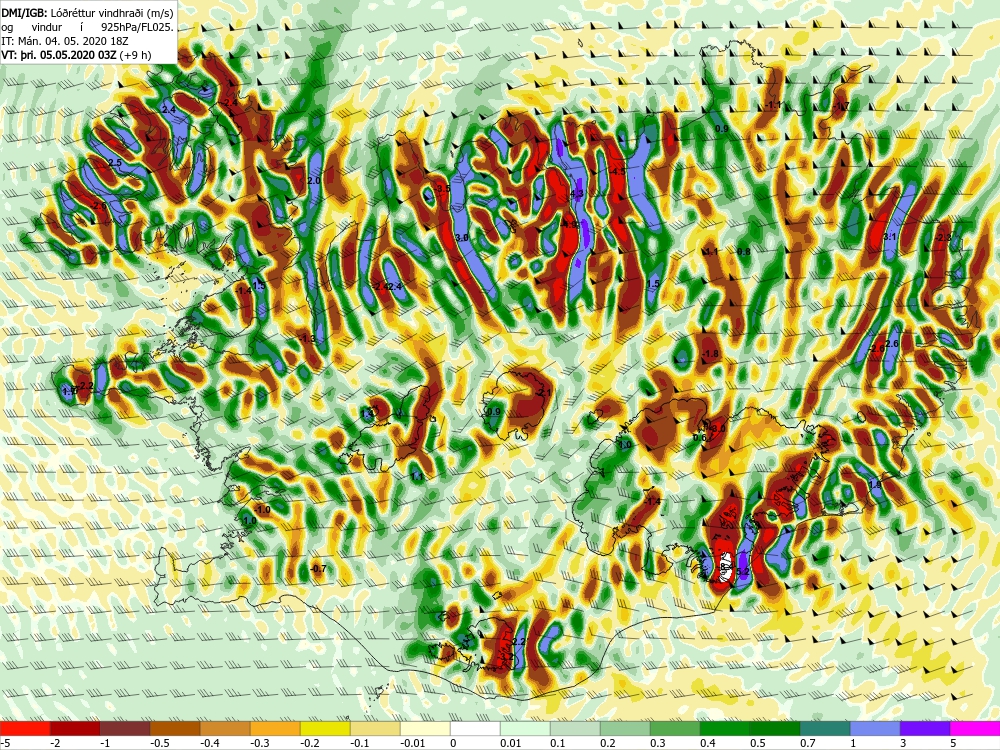Click the 5.2 value on the violet patch
Image resolution: width=1000 pixels, height=750 pixels.
[x=742, y=573]
